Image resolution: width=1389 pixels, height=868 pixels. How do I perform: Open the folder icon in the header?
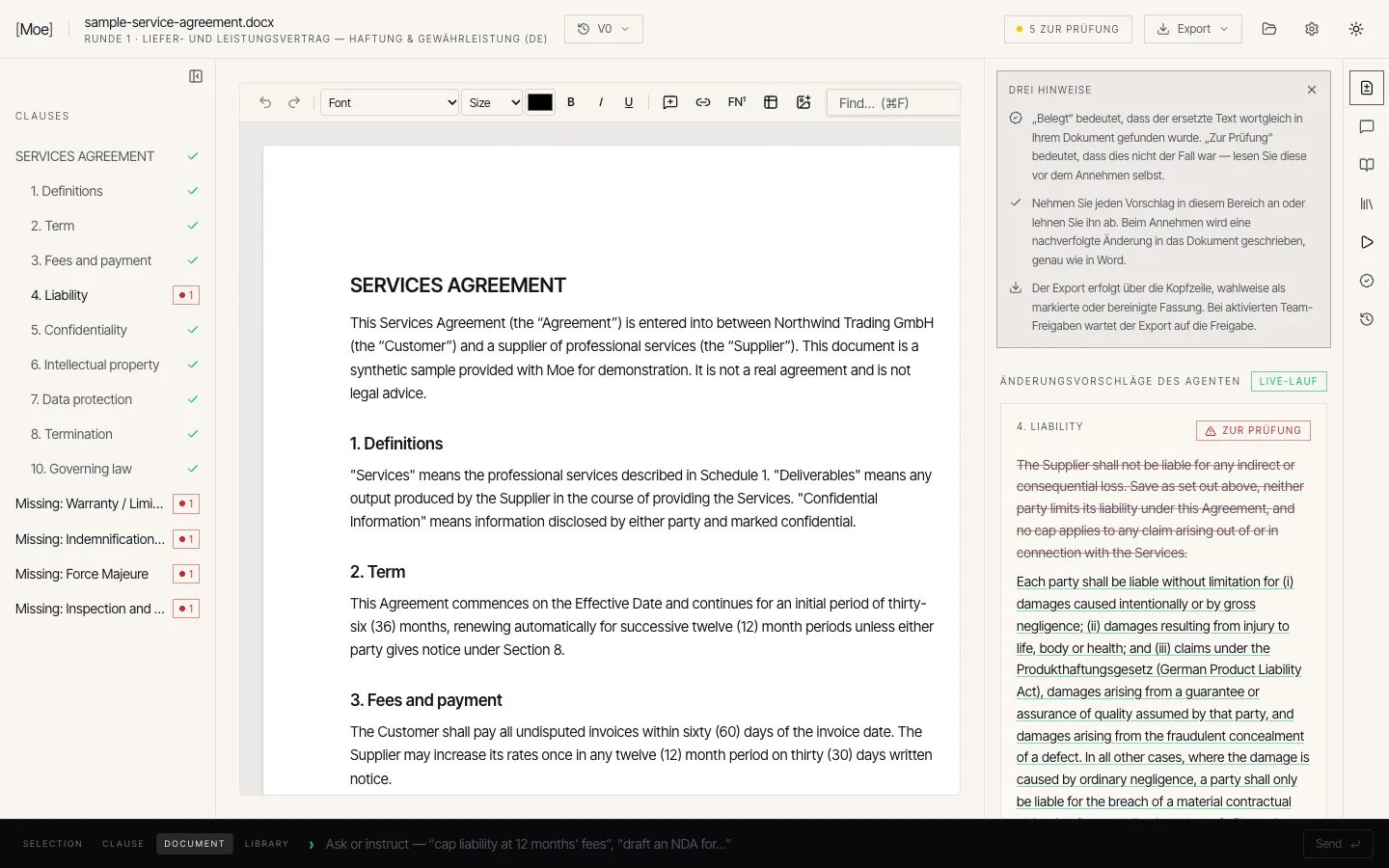tap(1269, 29)
